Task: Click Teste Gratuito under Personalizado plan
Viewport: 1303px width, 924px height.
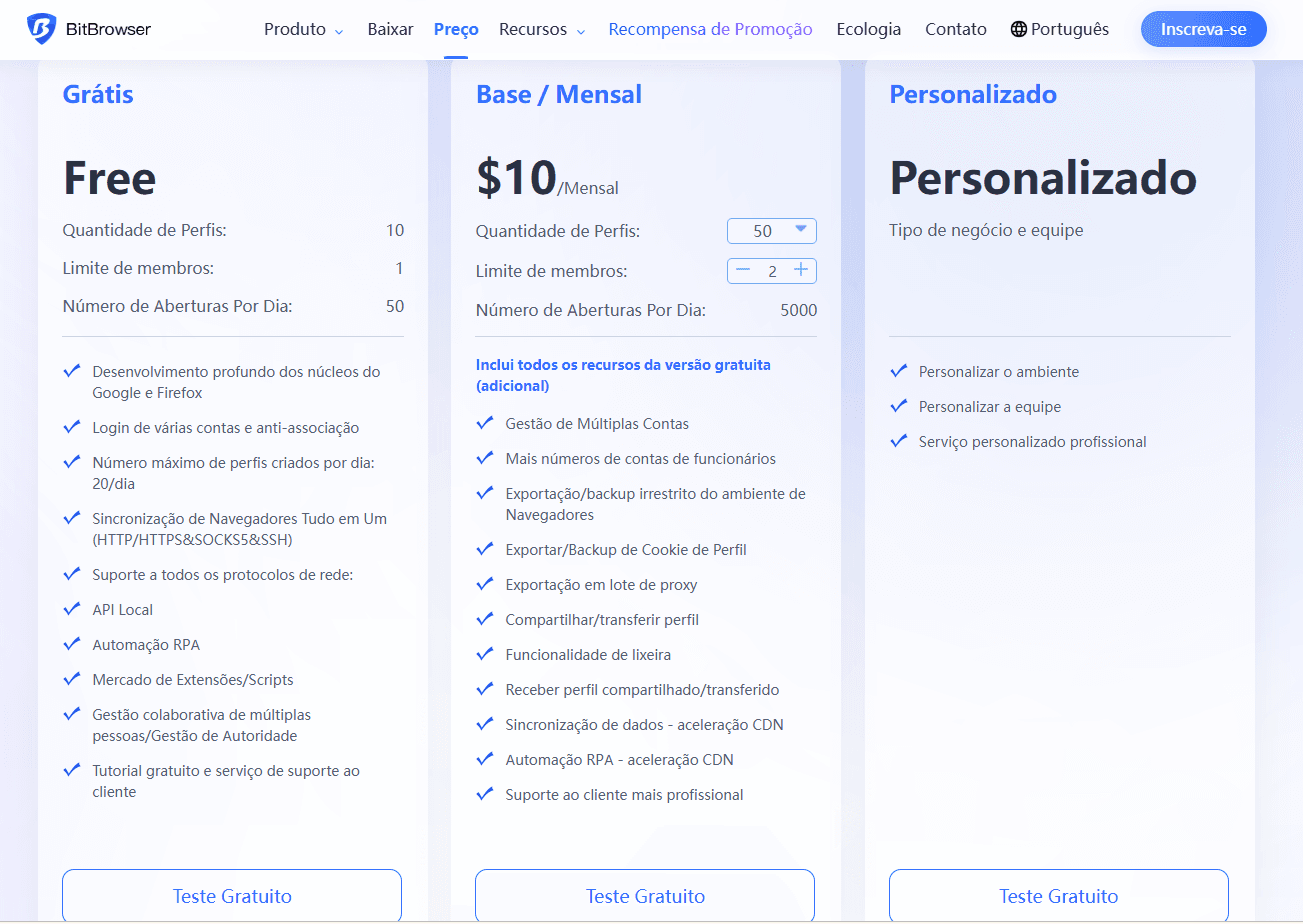Action: (1058, 895)
